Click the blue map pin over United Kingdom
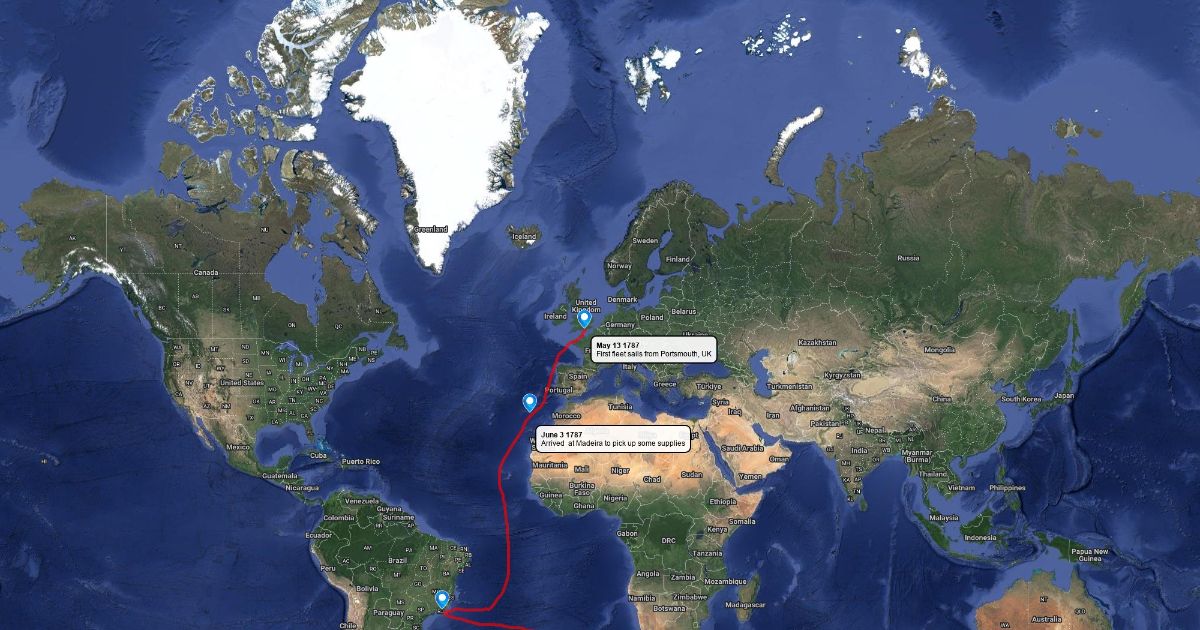The width and height of the screenshot is (1200, 630). coord(584,318)
